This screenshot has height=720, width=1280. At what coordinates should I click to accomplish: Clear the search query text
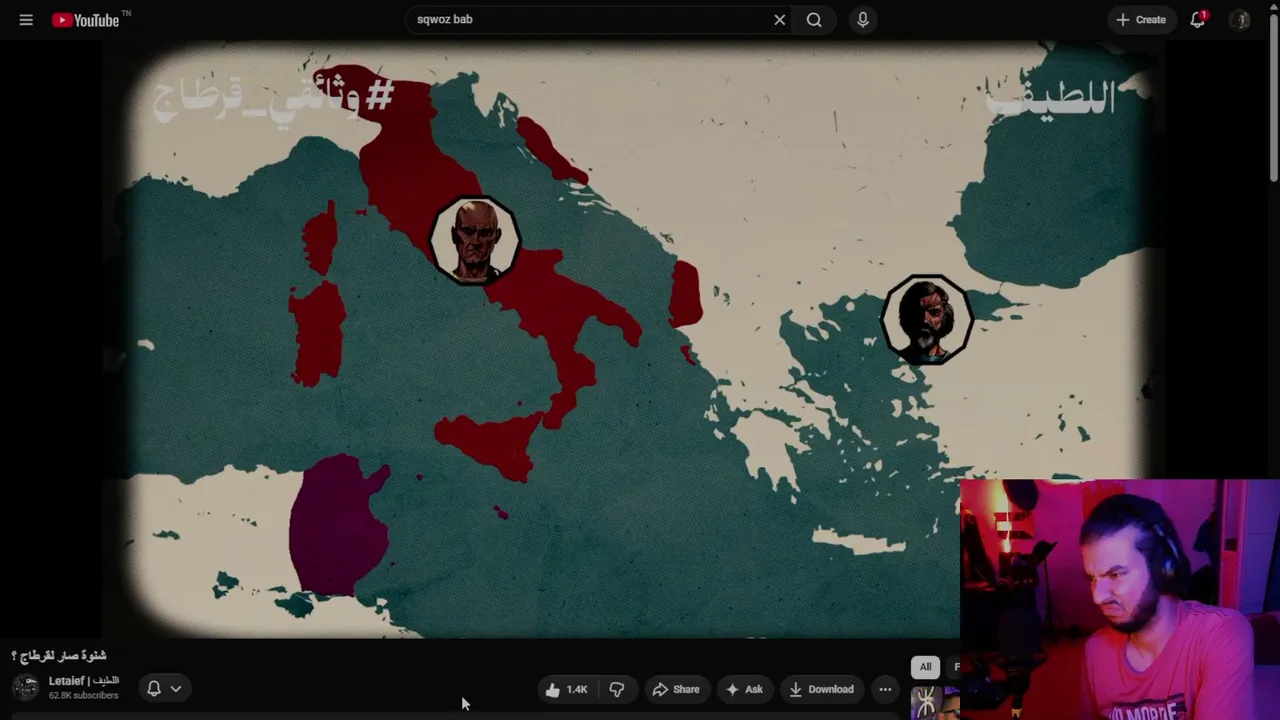pos(780,20)
